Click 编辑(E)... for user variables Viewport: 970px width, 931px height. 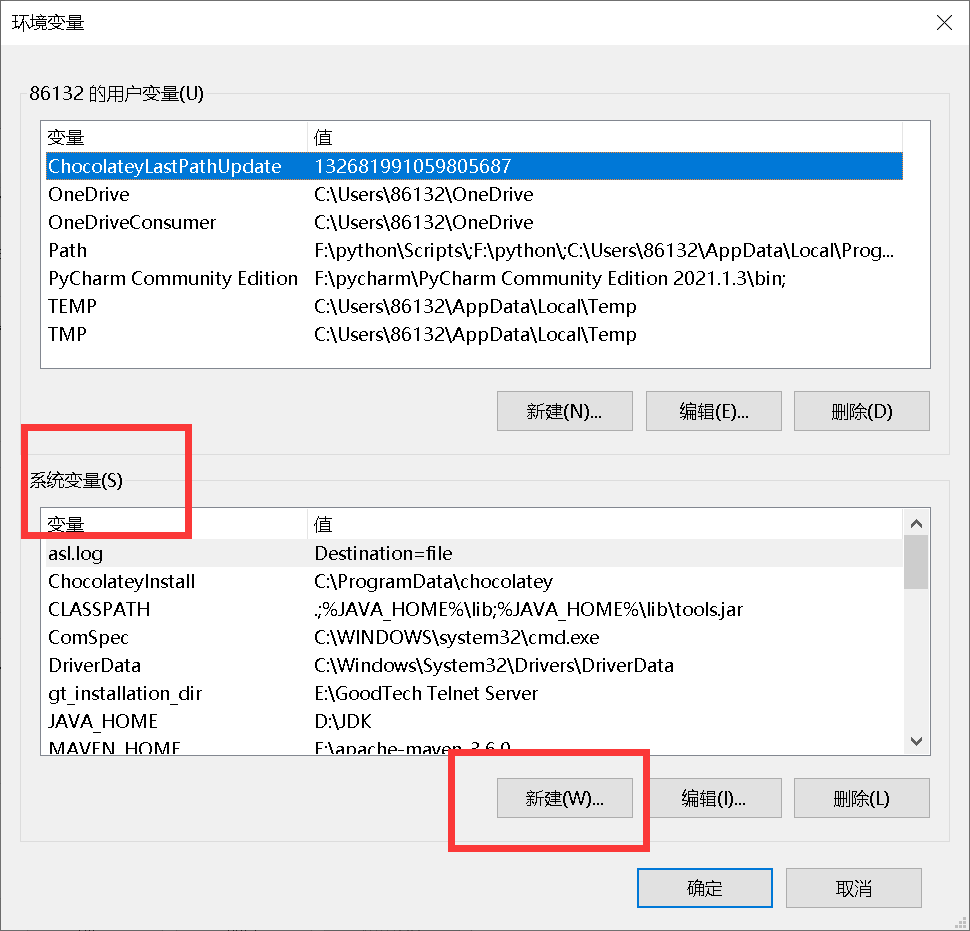pos(713,411)
